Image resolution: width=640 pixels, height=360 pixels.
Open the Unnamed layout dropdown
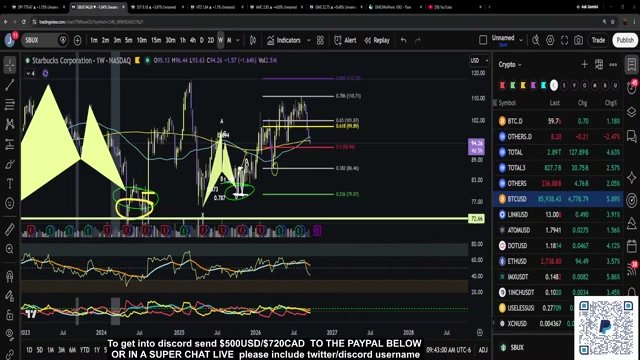click(521, 40)
